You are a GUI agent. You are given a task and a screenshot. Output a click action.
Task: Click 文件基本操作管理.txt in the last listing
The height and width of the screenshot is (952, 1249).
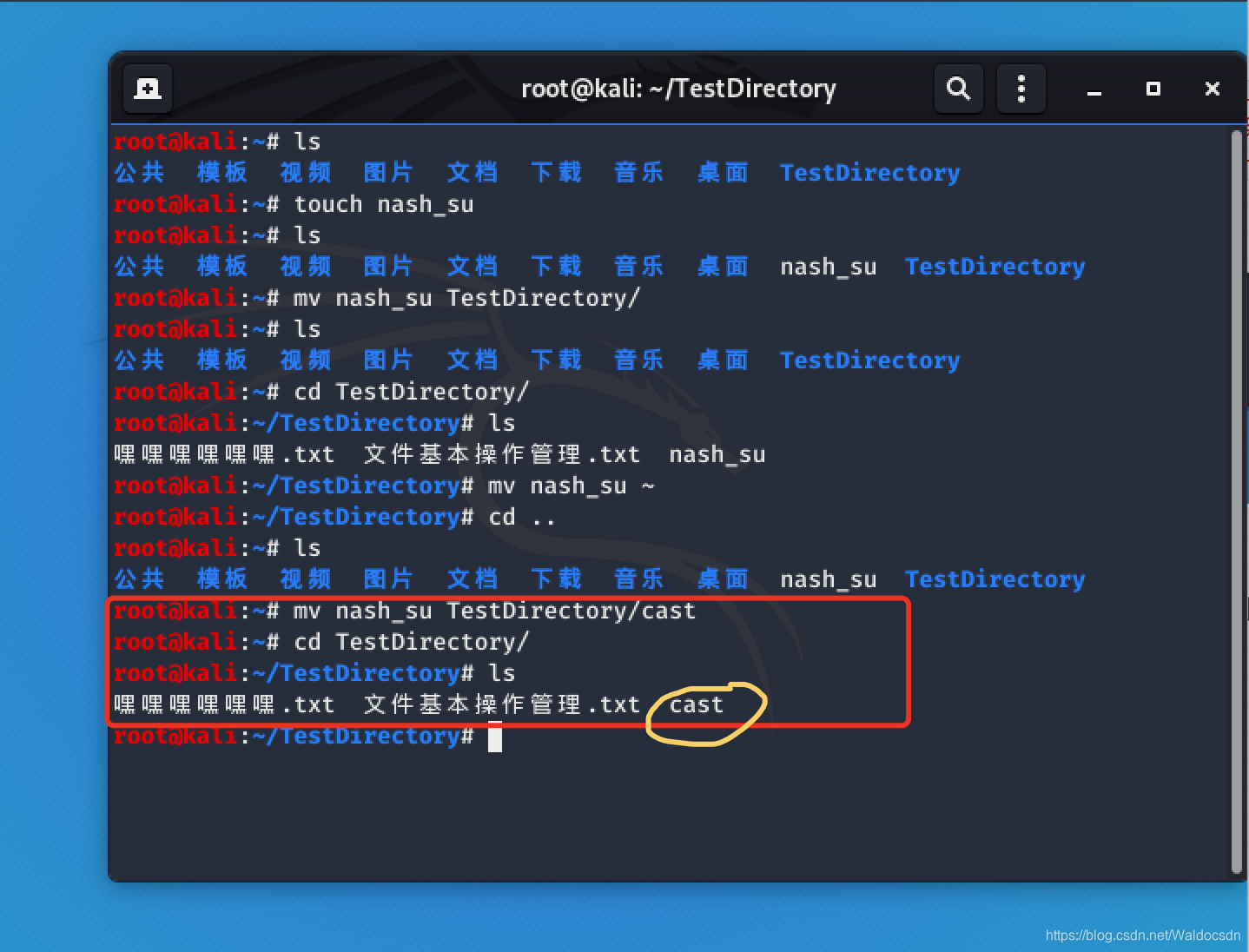[502, 704]
